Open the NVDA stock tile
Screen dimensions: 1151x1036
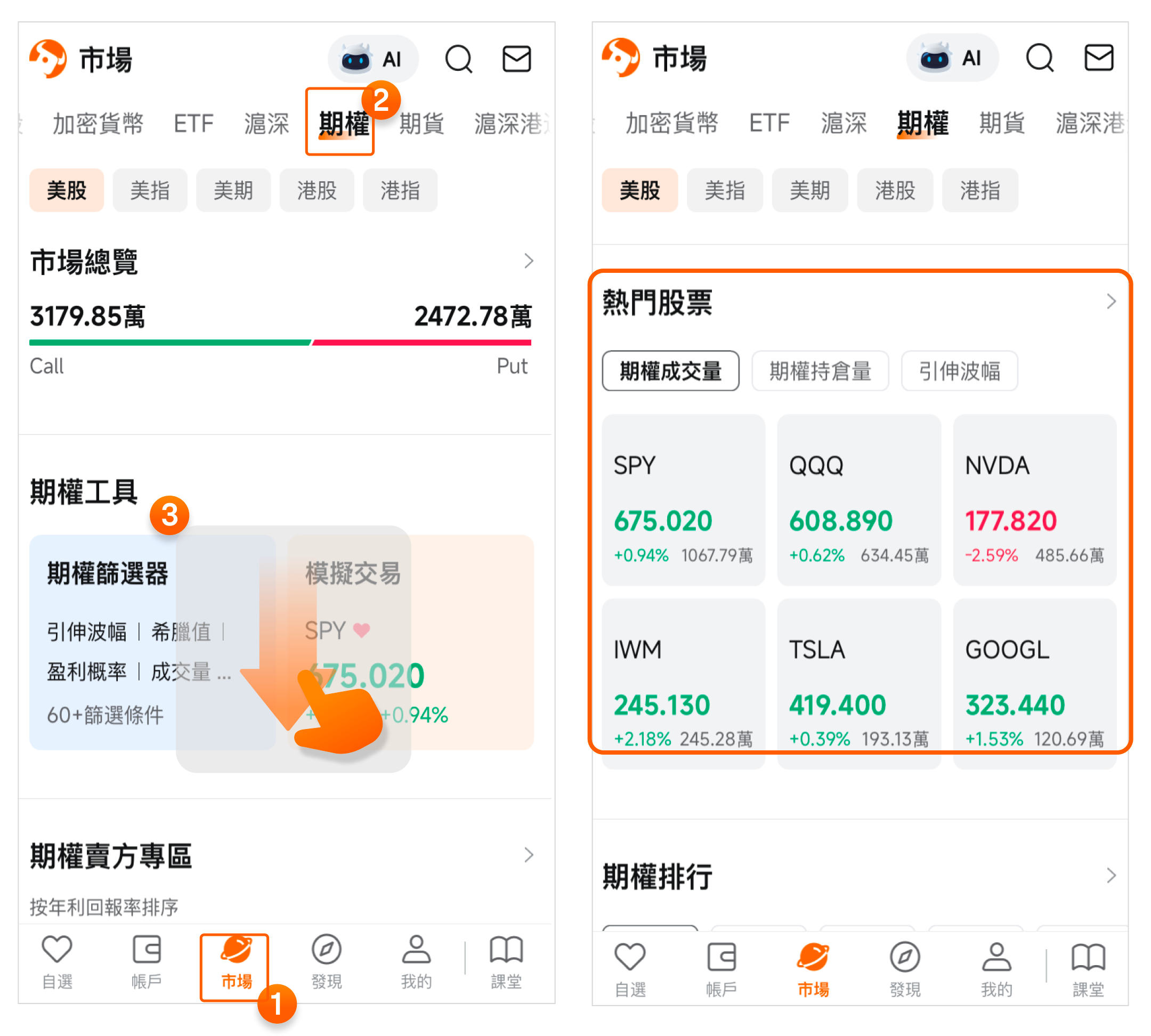(x=1034, y=500)
